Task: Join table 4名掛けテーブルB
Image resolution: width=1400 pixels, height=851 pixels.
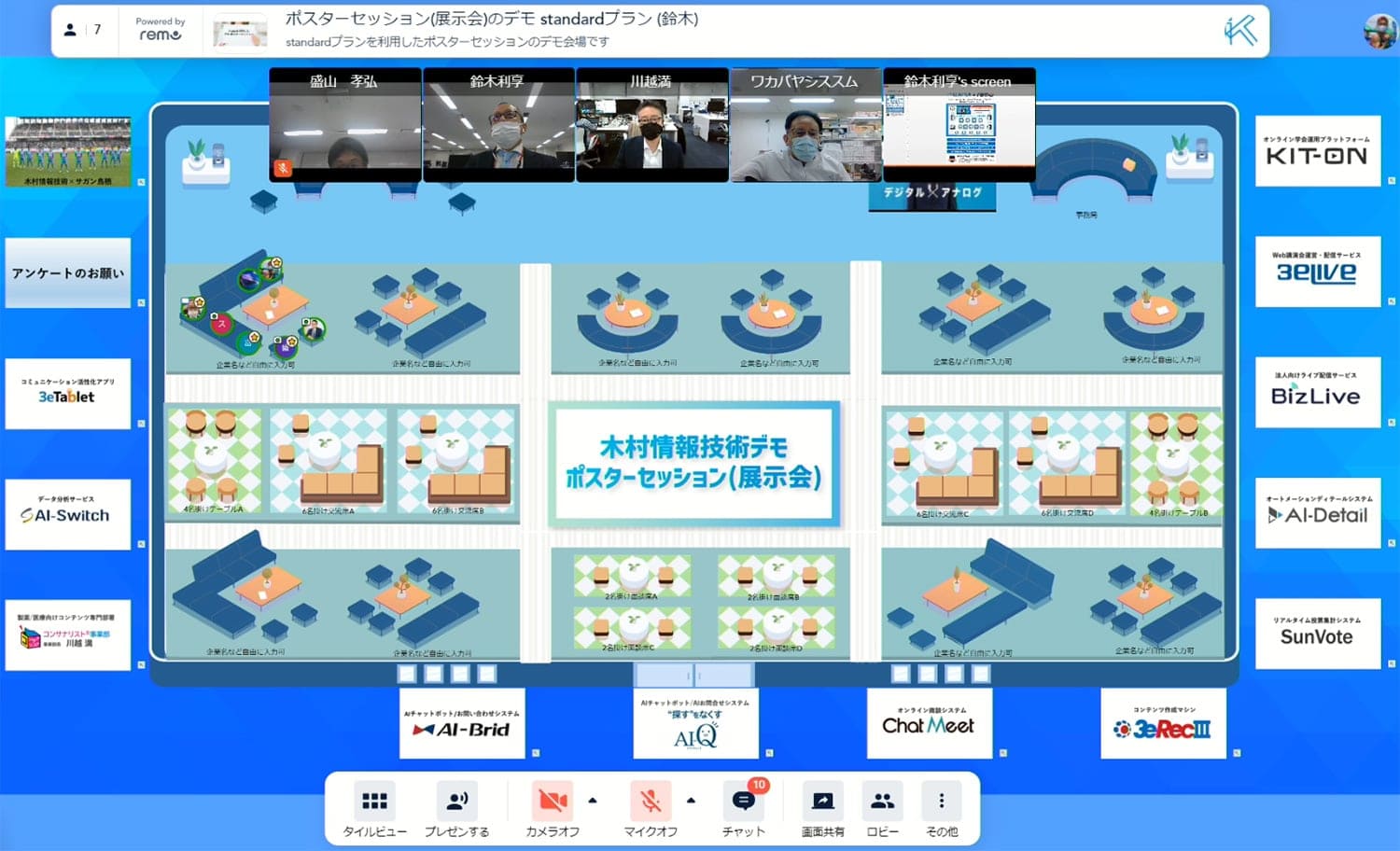Action: tap(1176, 464)
